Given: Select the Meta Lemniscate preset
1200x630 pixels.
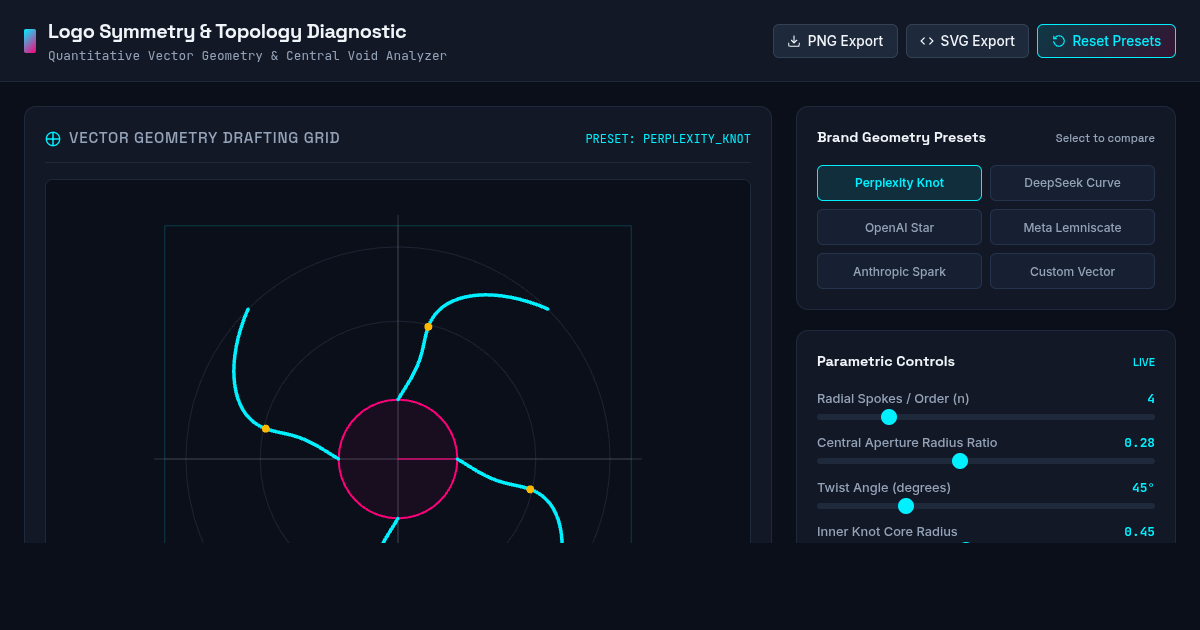Looking at the screenshot, I should click(1072, 227).
